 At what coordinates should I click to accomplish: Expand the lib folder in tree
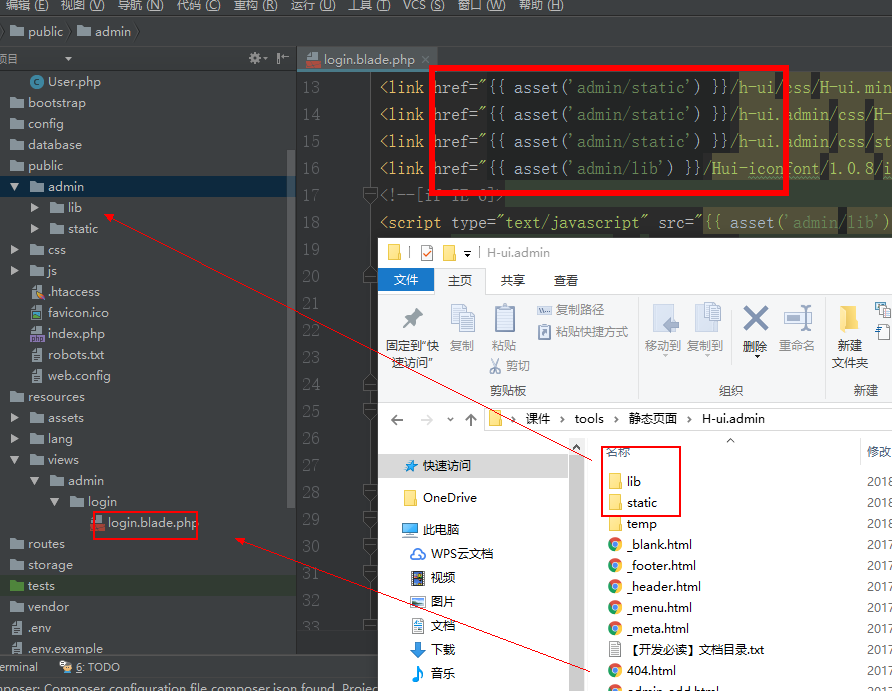(35, 208)
